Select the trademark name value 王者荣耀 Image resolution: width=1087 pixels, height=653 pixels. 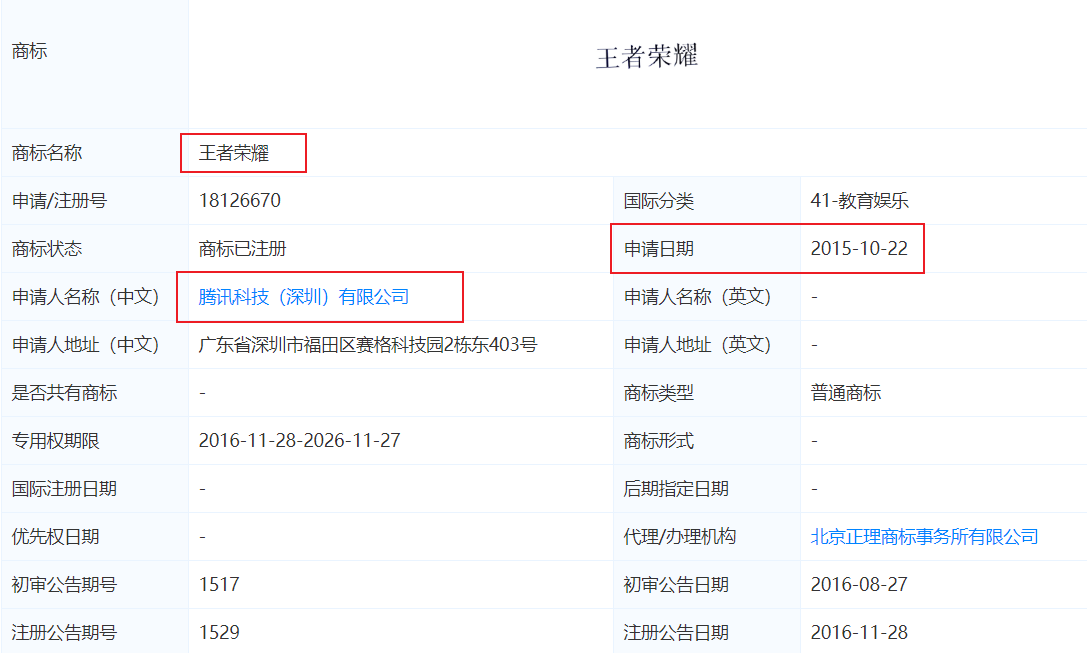click(x=234, y=153)
